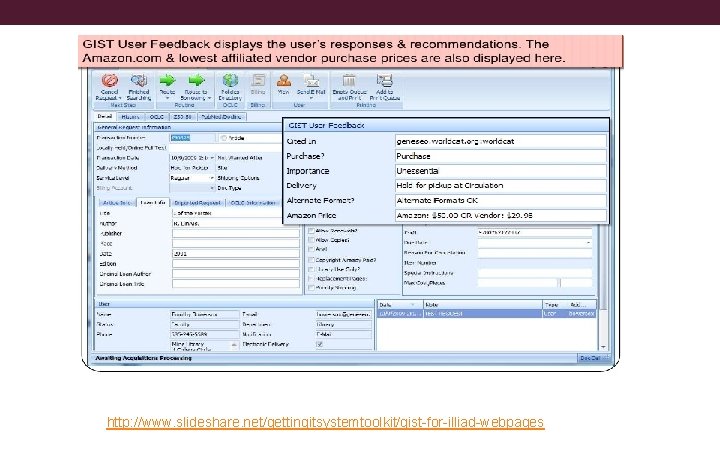
Task: Open the Due Date dropdown
Action: click(x=589, y=242)
